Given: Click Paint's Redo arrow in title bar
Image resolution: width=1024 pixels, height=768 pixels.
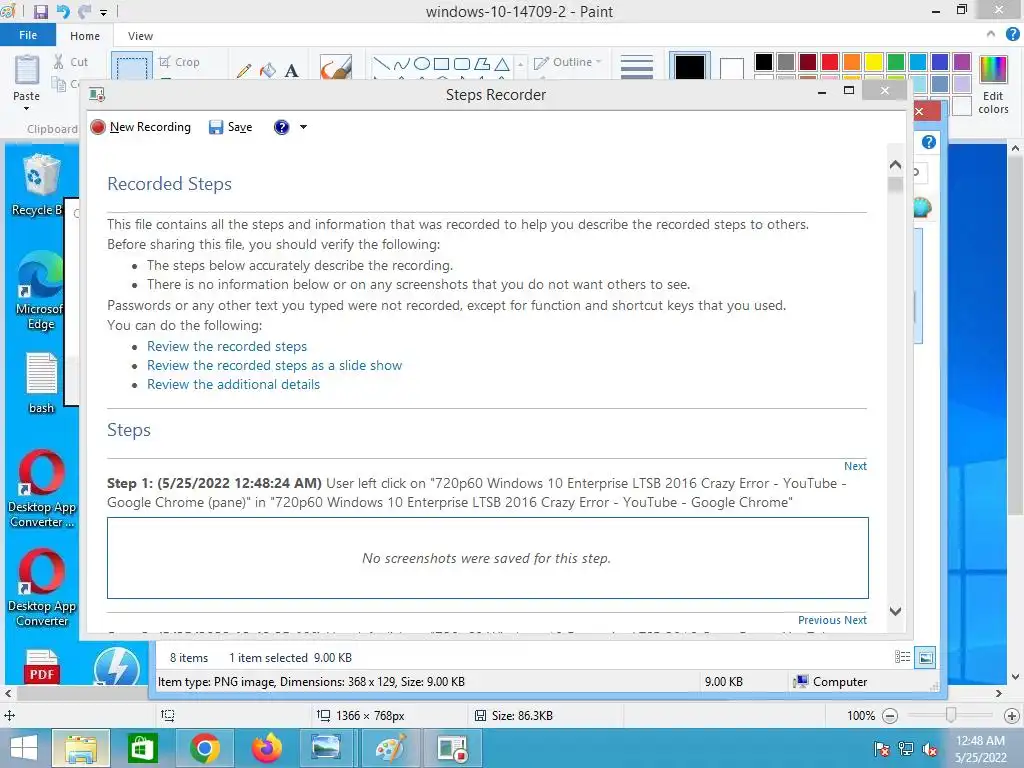Looking at the screenshot, I should pyautogui.click(x=84, y=12).
